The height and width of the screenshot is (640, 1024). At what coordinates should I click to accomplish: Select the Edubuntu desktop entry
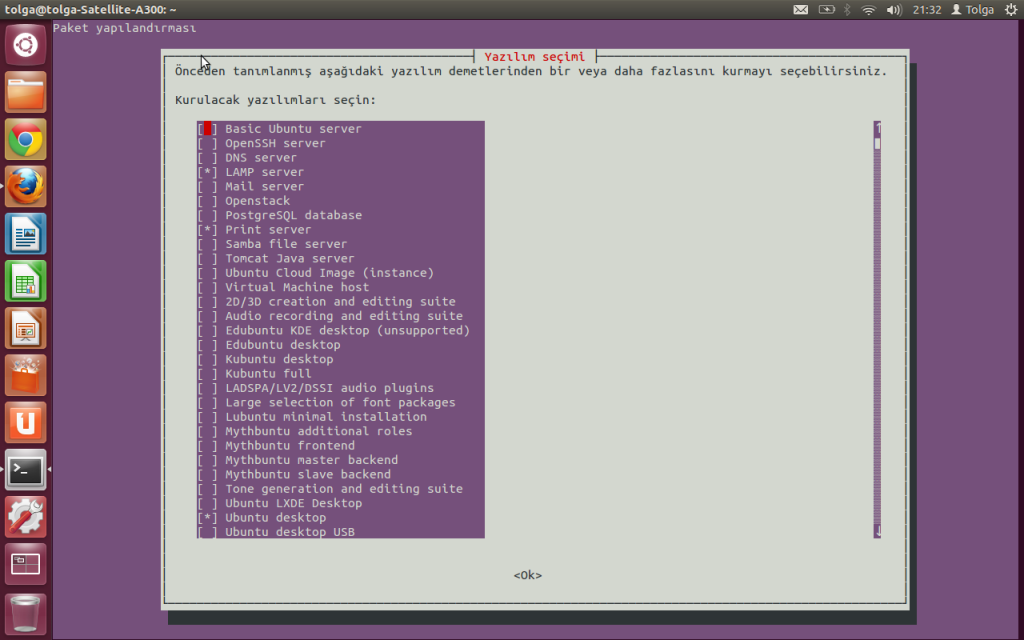click(x=283, y=344)
